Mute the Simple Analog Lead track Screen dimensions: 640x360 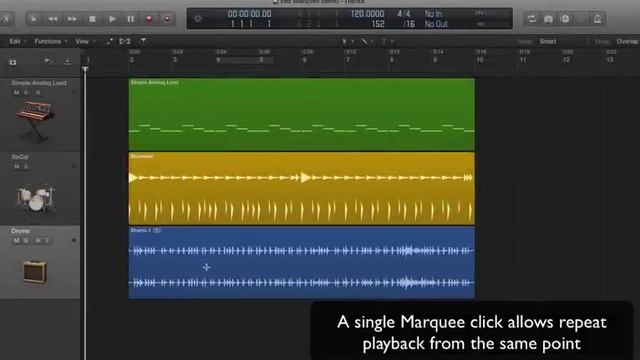point(16,93)
